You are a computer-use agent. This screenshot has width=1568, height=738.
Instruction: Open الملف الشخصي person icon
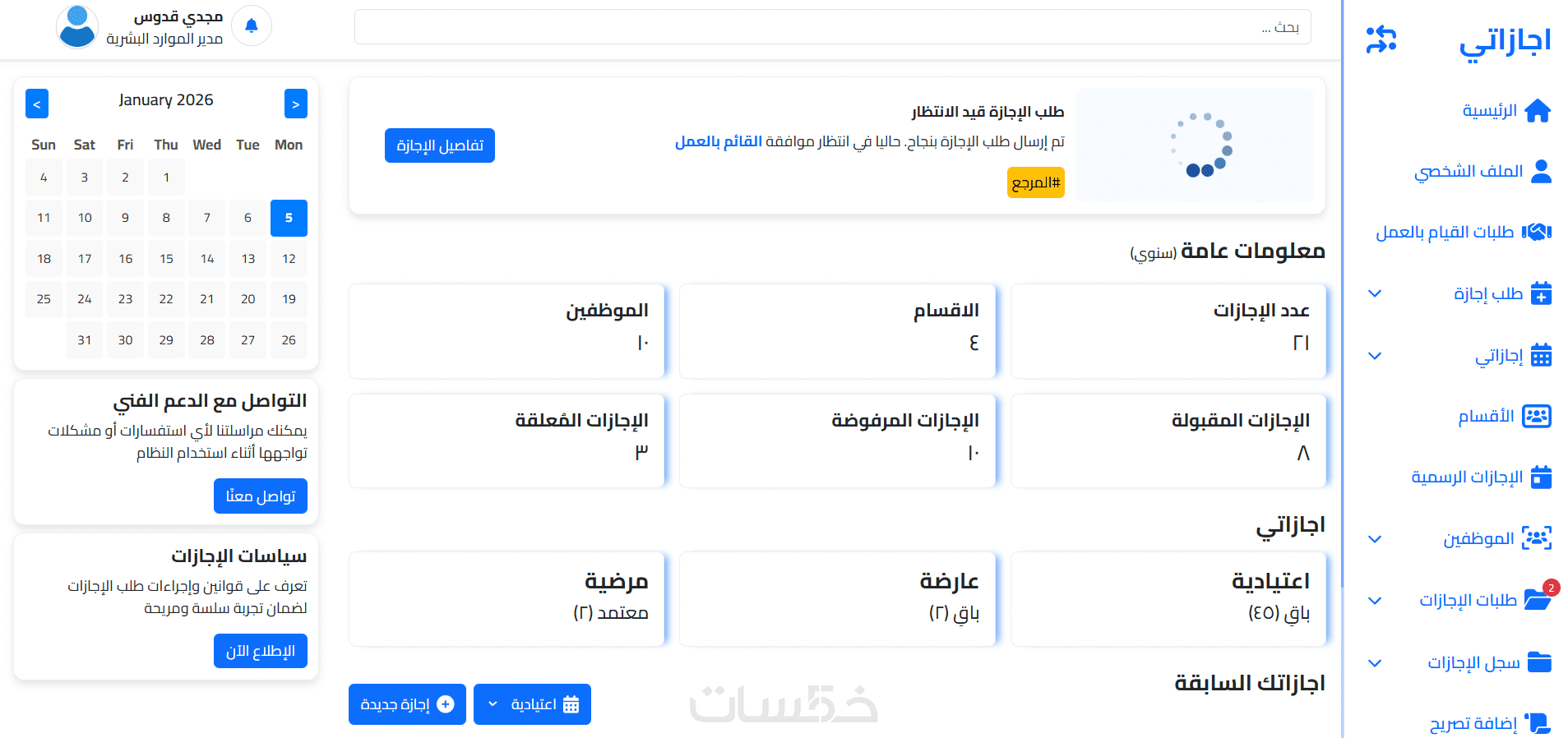coord(1541,172)
